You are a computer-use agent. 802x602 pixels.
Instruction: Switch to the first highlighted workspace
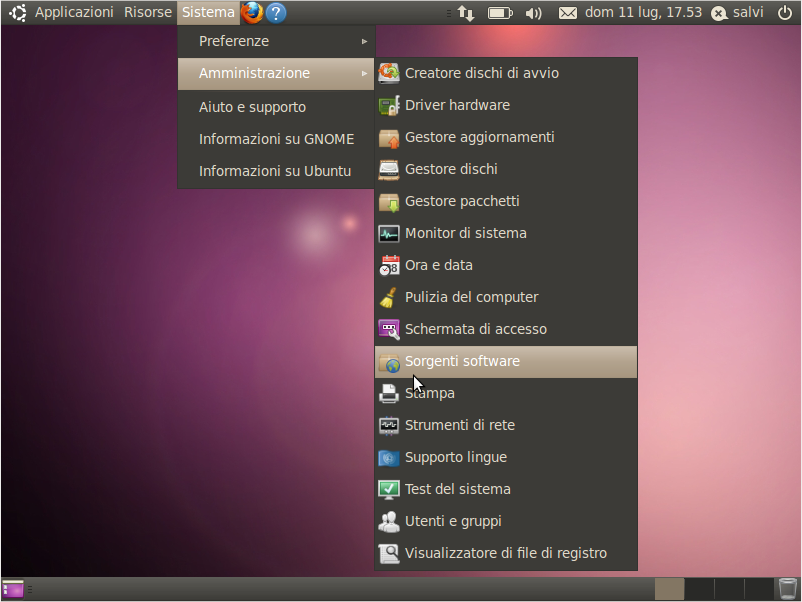pyautogui.click(x=670, y=589)
